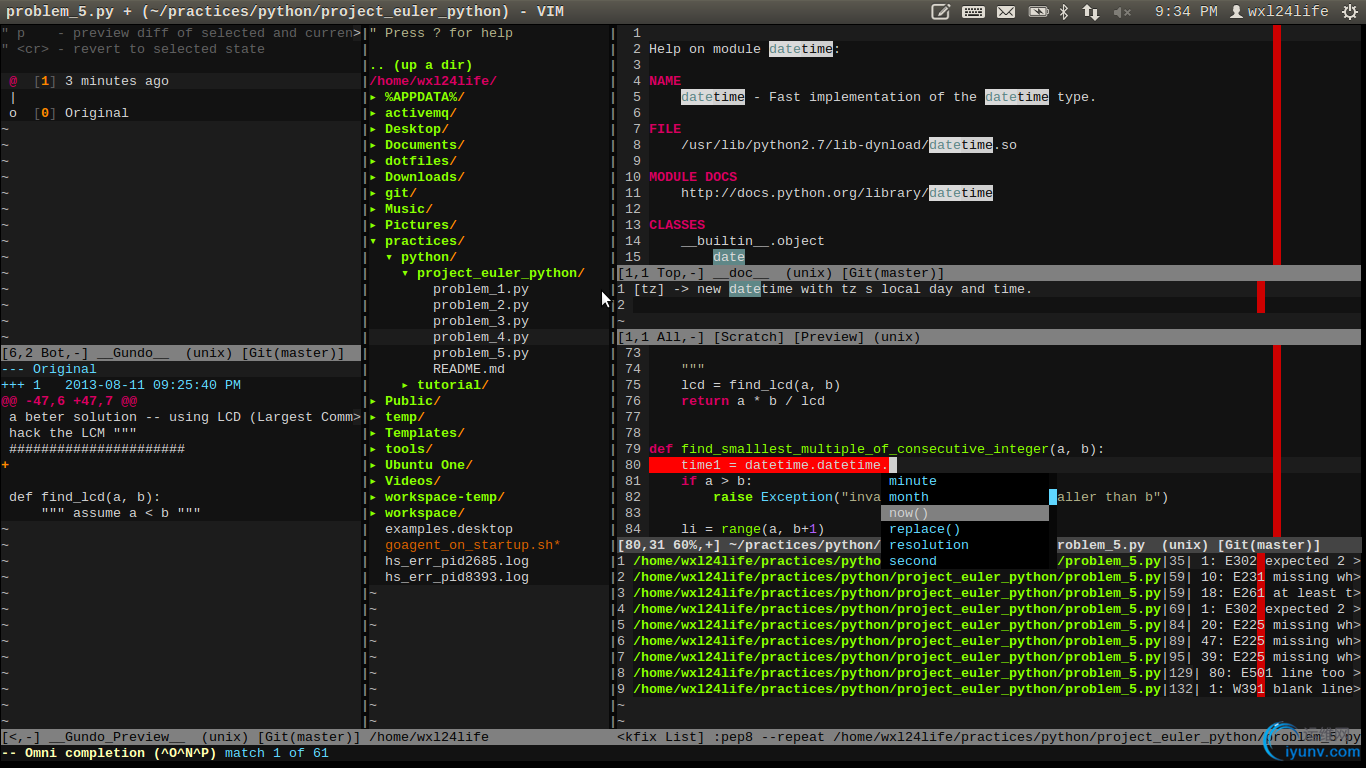The width and height of the screenshot is (1366, 768).
Task: Choose 'month' in the completion popup
Action: (965, 497)
